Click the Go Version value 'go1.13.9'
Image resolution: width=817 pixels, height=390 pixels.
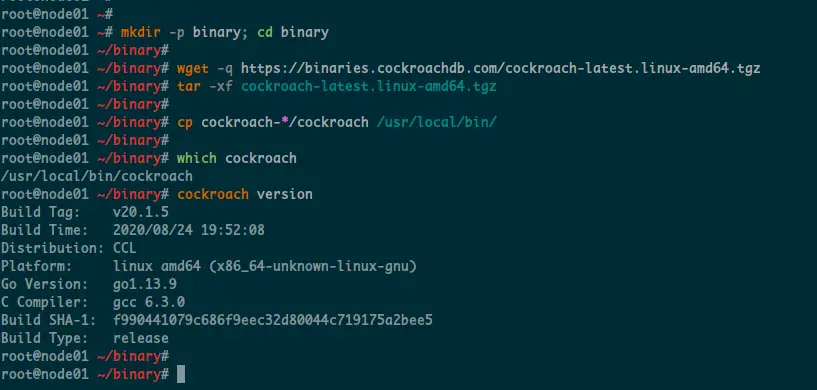145,285
